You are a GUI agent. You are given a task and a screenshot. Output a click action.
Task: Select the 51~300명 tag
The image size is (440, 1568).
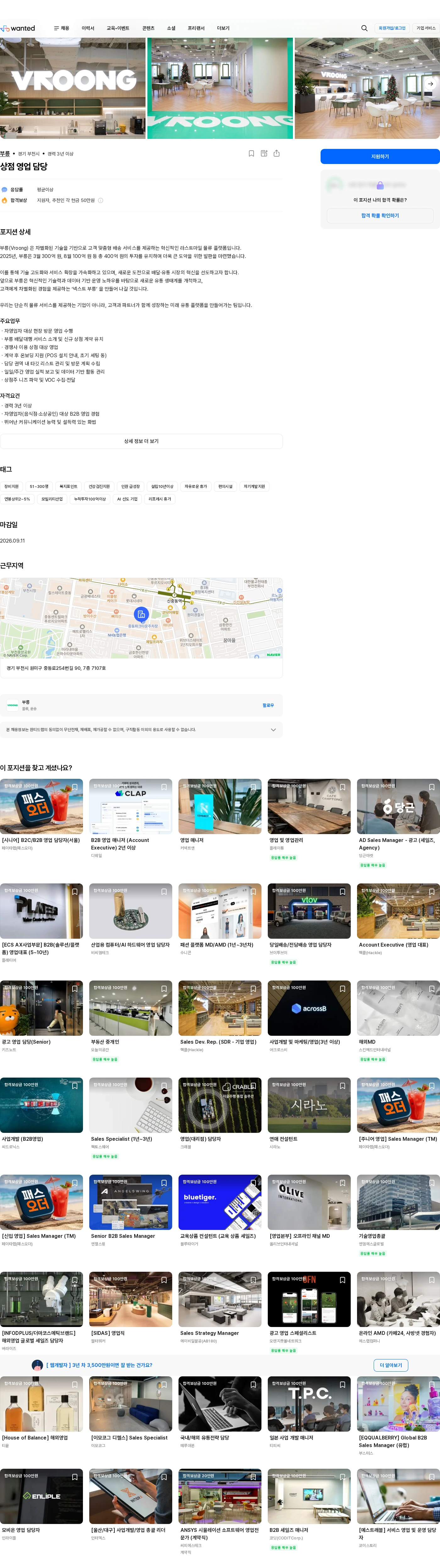click(39, 487)
